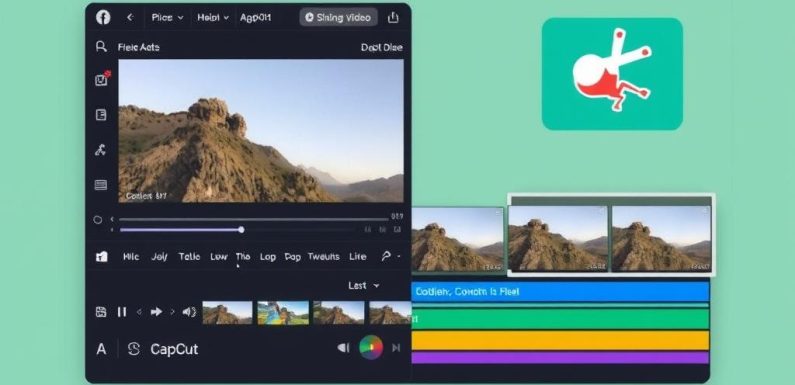Viewport: 795px width, 385px height.
Task: Click the purple playback slider handle
Action: tap(241, 230)
